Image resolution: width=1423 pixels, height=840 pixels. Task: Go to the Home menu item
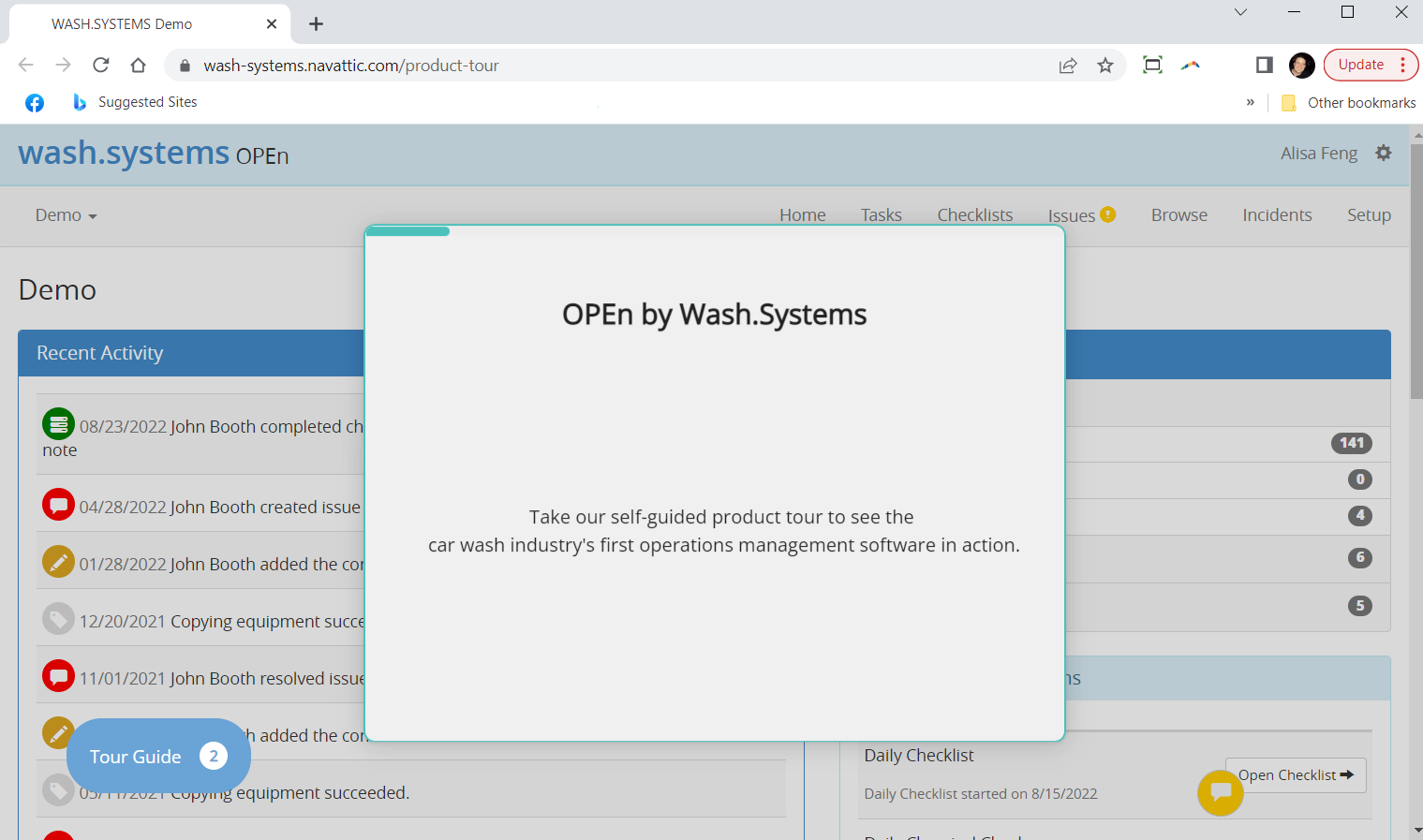click(x=803, y=215)
